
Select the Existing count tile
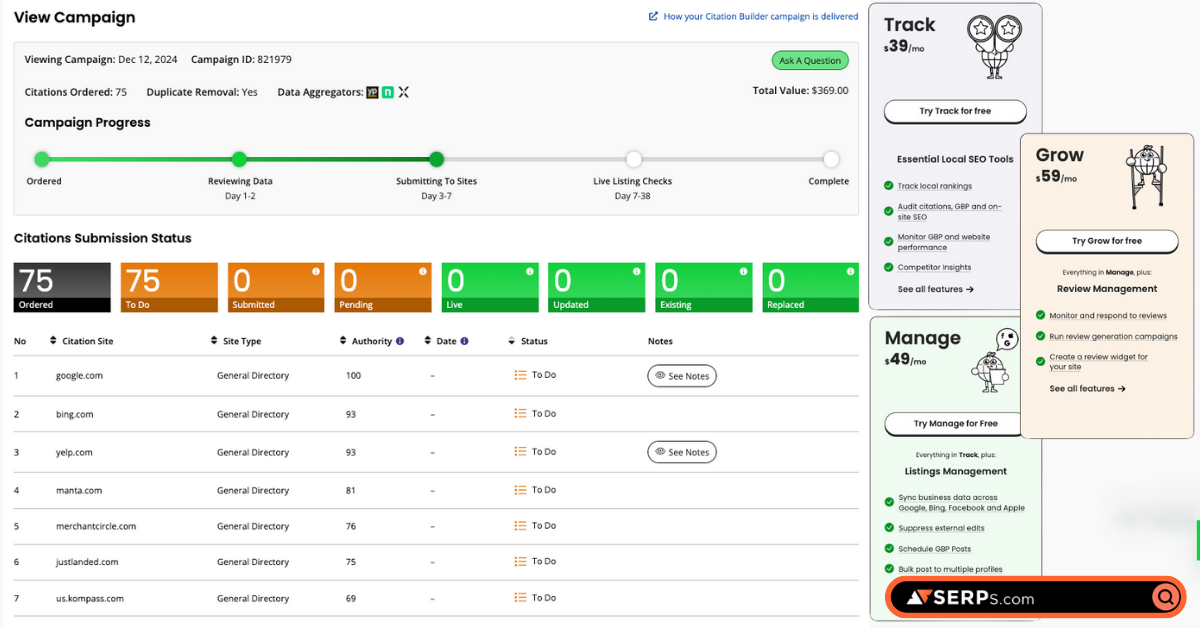704,288
